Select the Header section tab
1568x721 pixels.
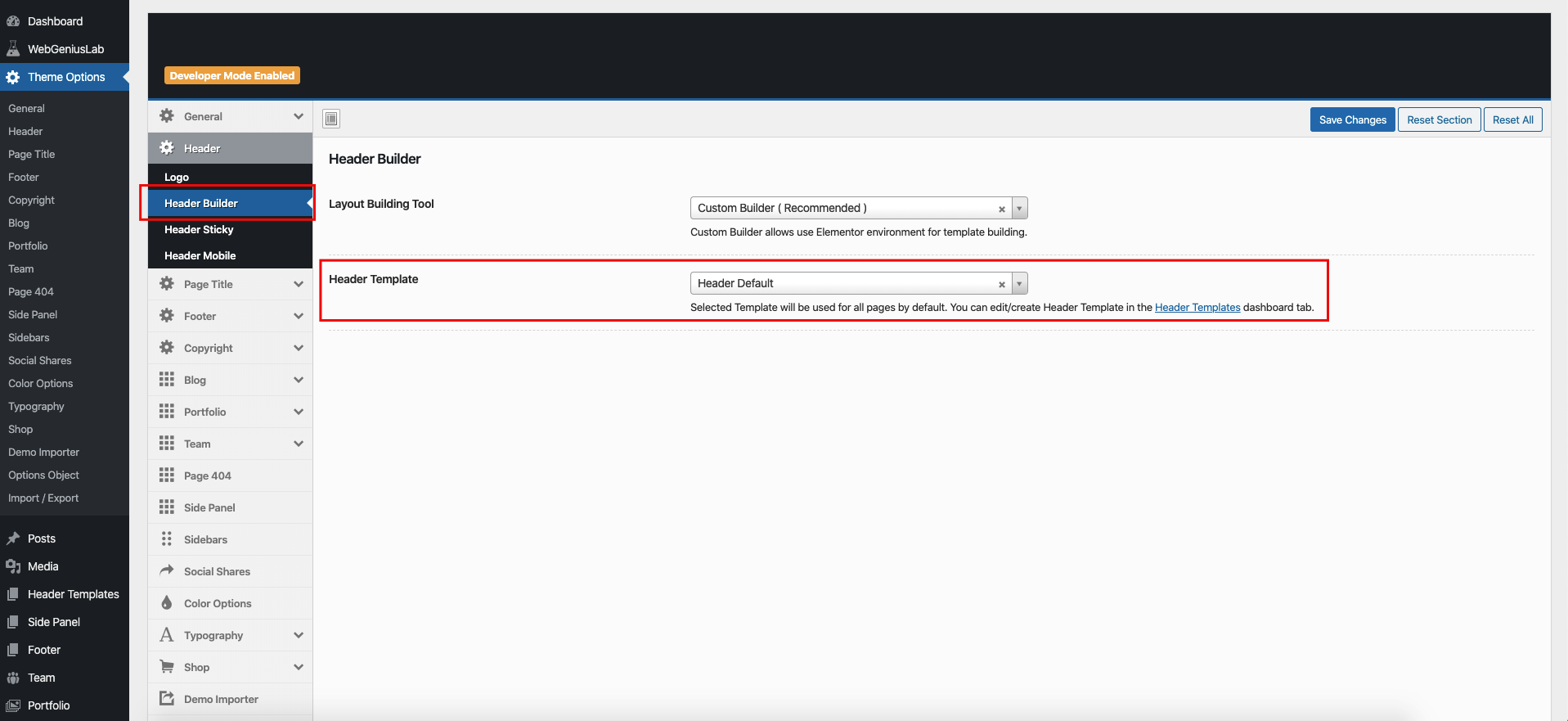[x=230, y=148]
